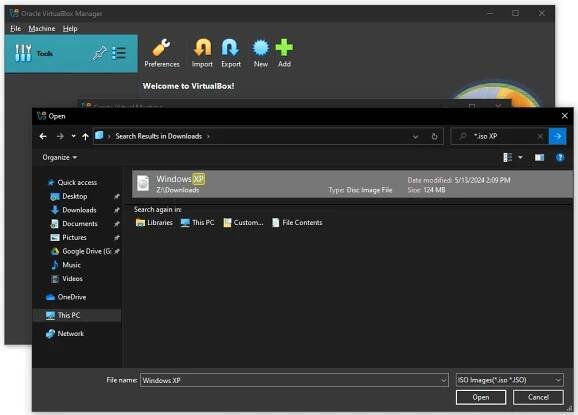Viewport: 578px width, 415px height.
Task: Click the pin icon beside Tools
Action: [99, 53]
